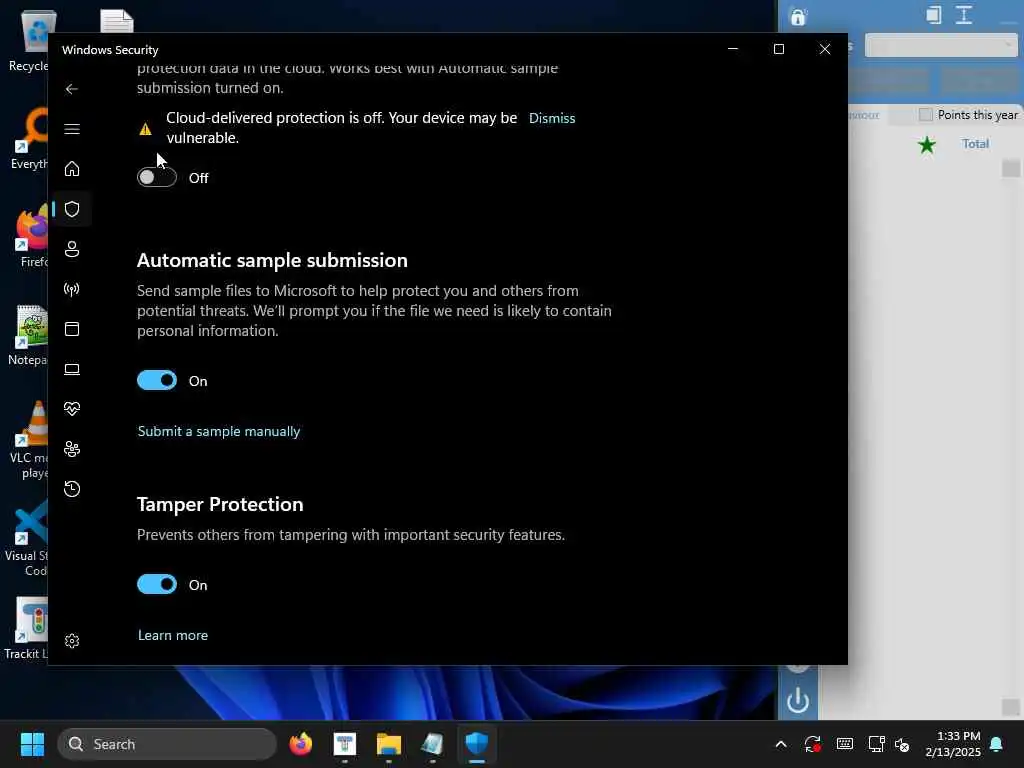Open the clock showing 1:33 PM
The width and height of the screenshot is (1024, 768).
click(x=953, y=744)
